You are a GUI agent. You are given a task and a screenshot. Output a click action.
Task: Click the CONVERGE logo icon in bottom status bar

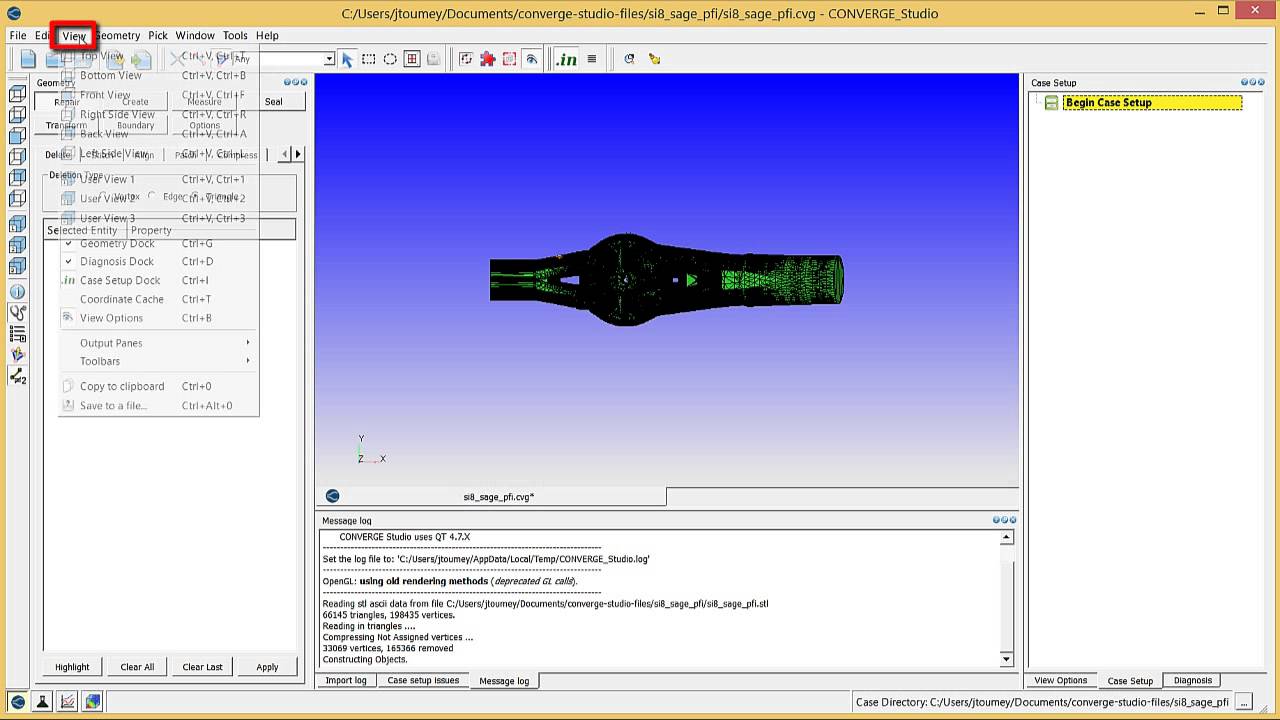pos(18,702)
